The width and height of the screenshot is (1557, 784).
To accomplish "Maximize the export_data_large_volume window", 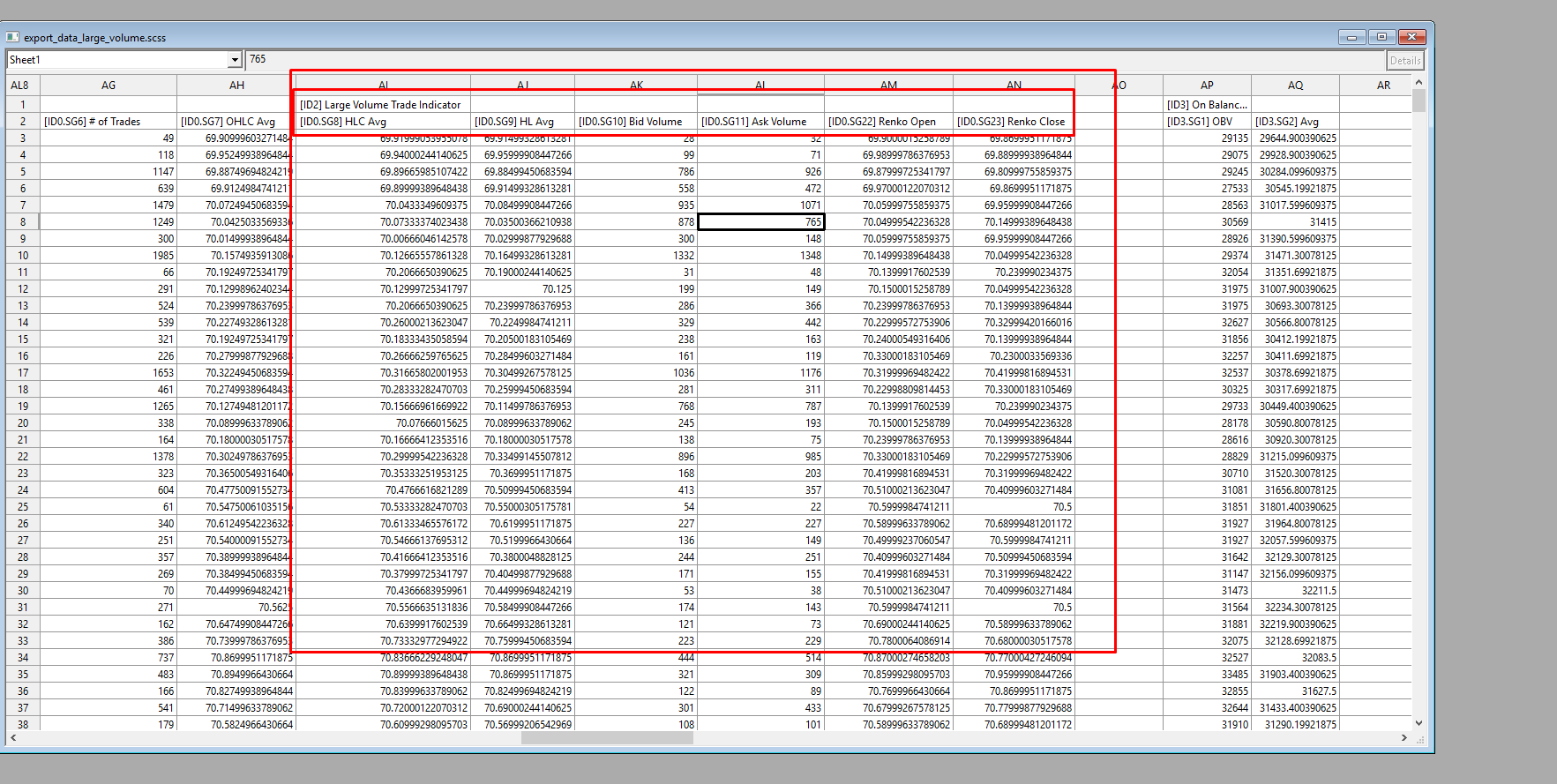I will coord(1381,37).
